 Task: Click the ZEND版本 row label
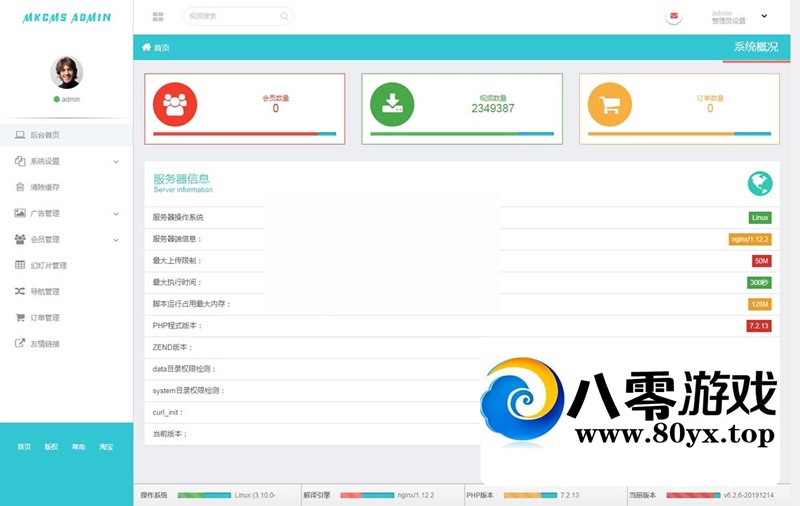[x=172, y=347]
